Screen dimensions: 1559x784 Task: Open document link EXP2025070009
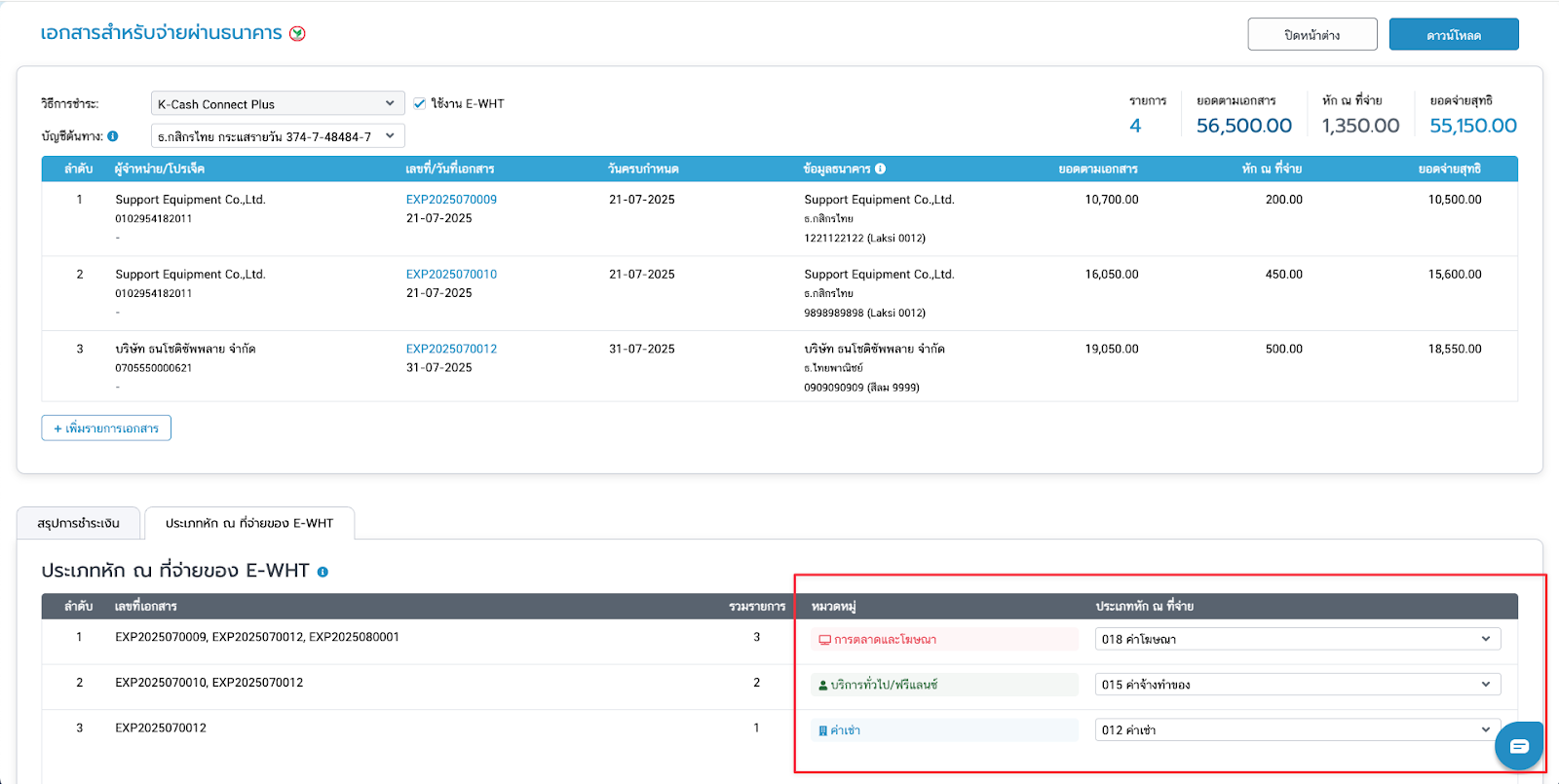click(x=451, y=200)
